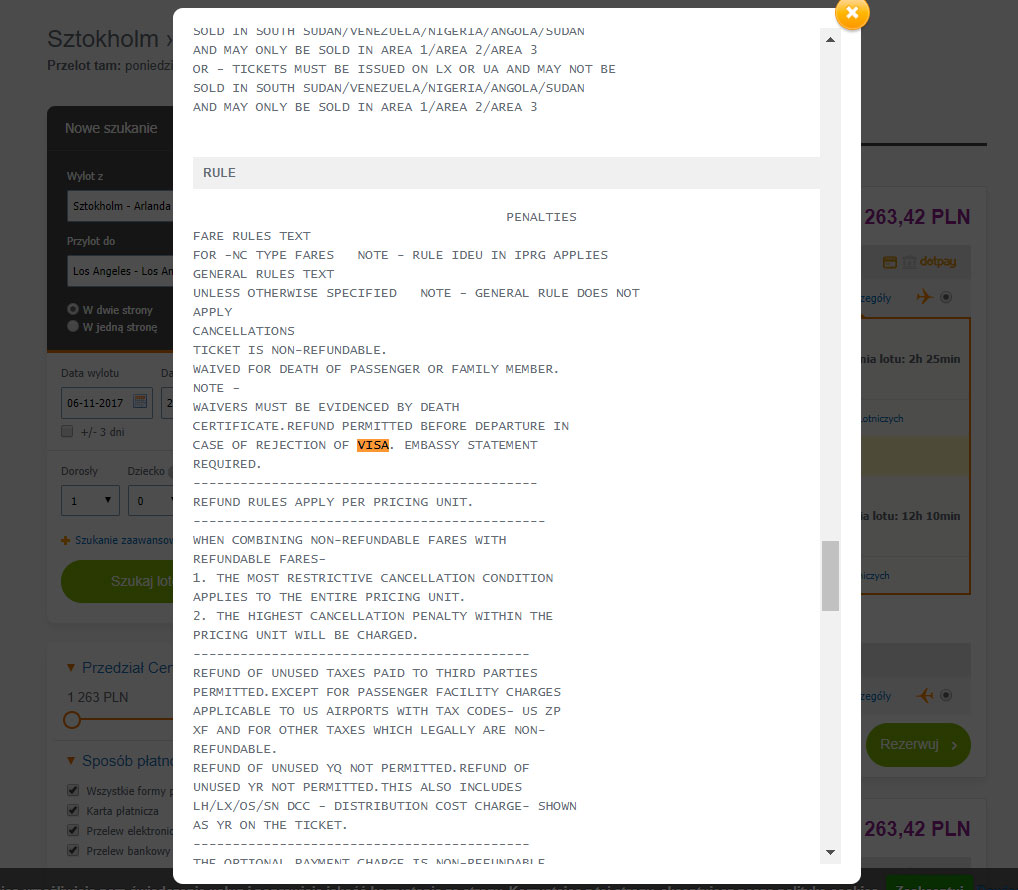The image size is (1018, 890).
Task: Click first 263,42 PLN price
Action: click(917, 217)
